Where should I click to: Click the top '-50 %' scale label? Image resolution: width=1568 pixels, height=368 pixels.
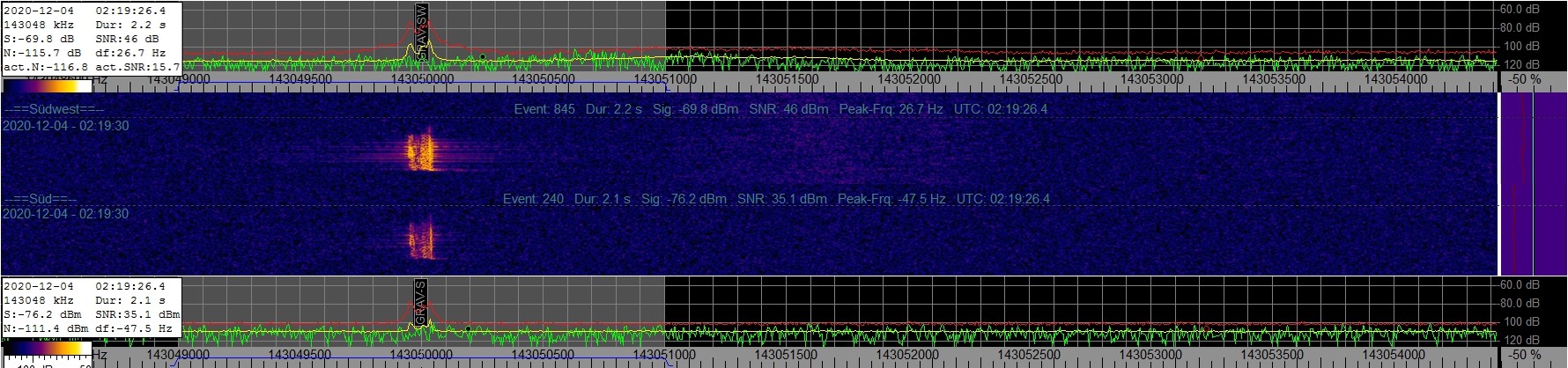1525,79
